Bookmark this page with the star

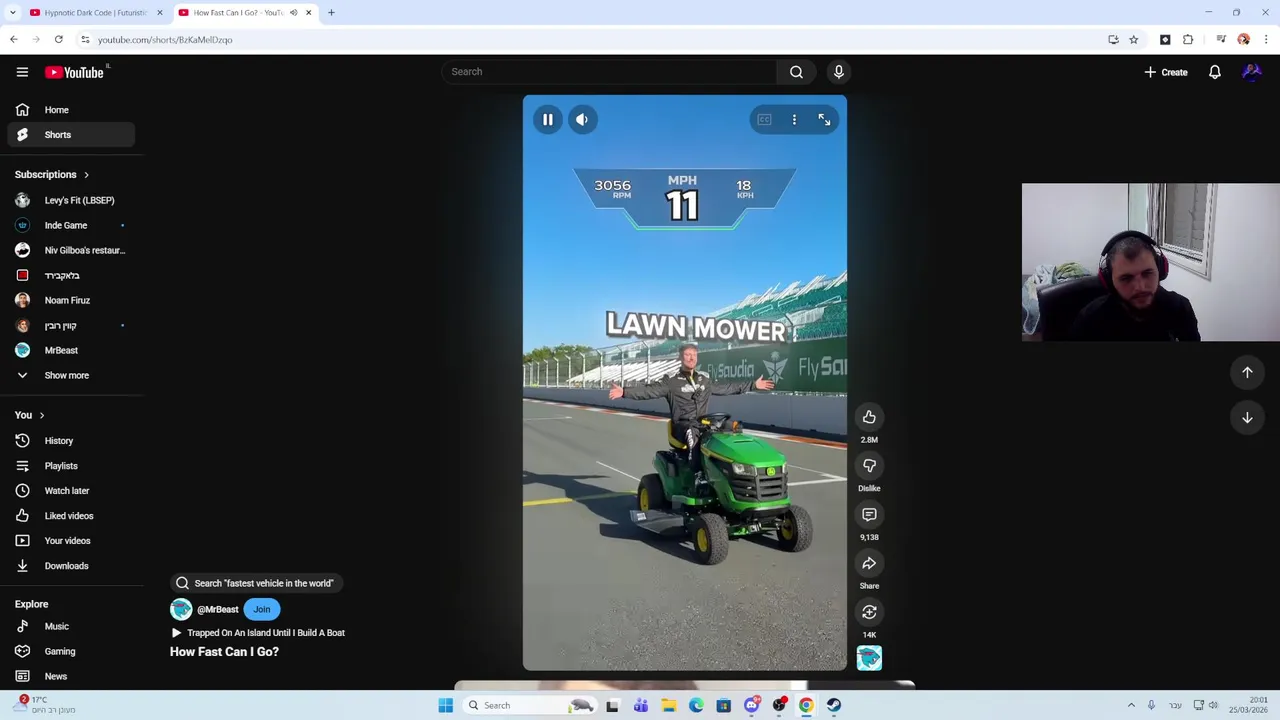(x=1133, y=40)
